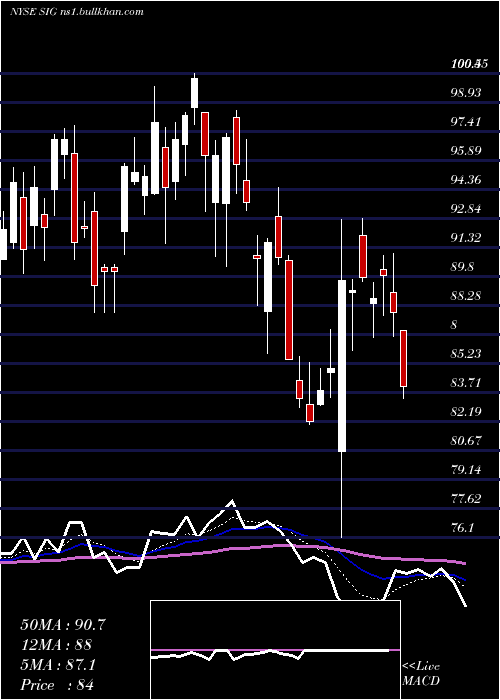
Task: Click the highest white candlestick near 100
Action: (x=194, y=93)
